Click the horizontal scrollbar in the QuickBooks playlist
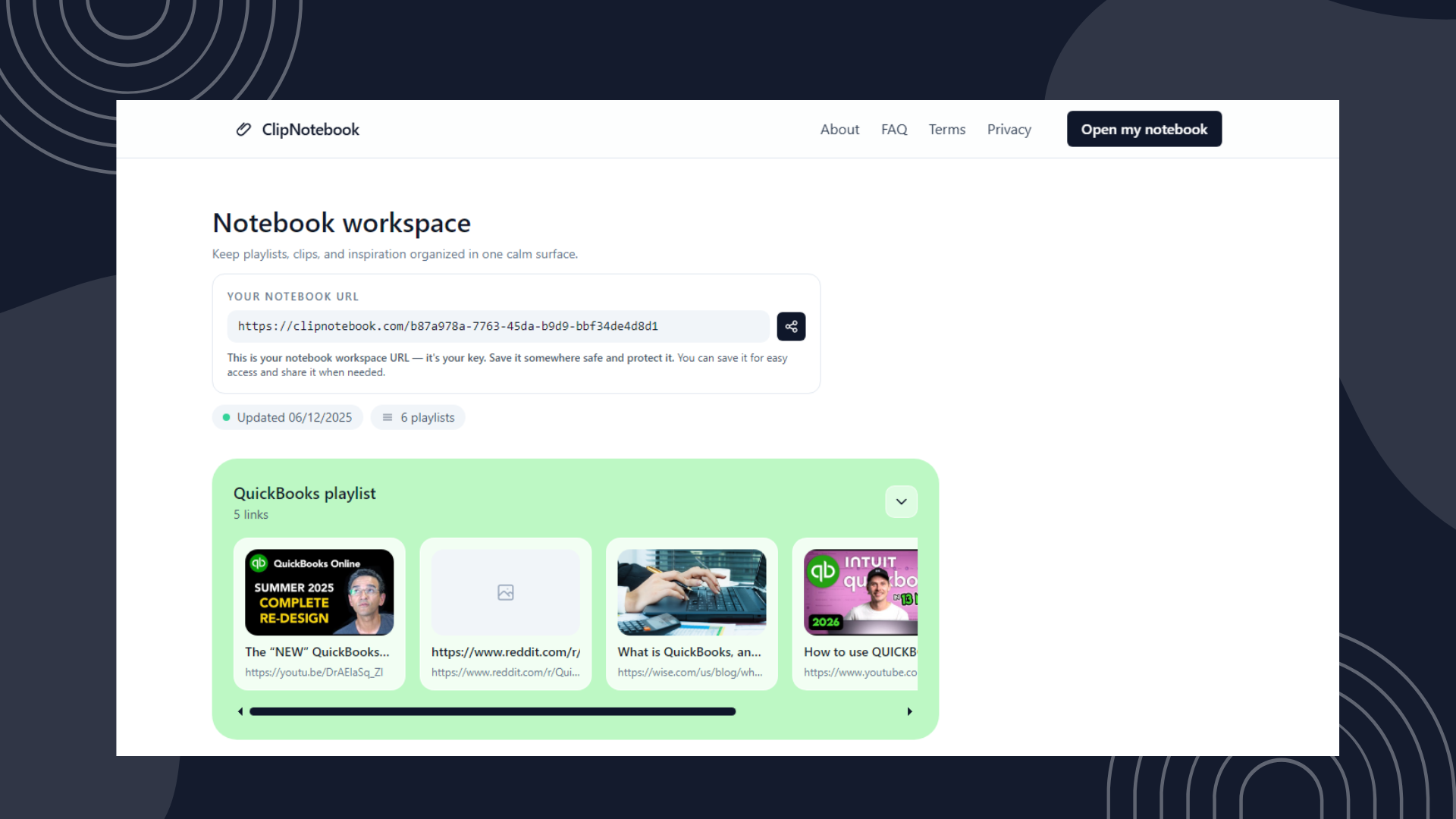Viewport: 1456px width, 819px height. pyautogui.click(x=493, y=711)
